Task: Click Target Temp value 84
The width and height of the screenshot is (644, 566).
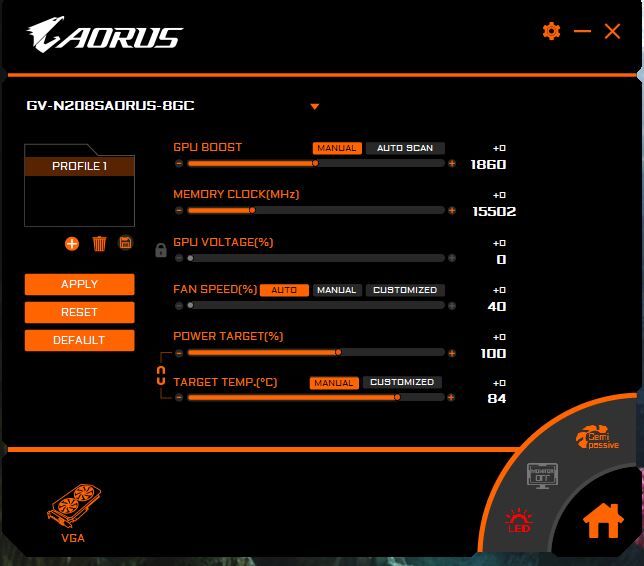Action: click(x=497, y=398)
